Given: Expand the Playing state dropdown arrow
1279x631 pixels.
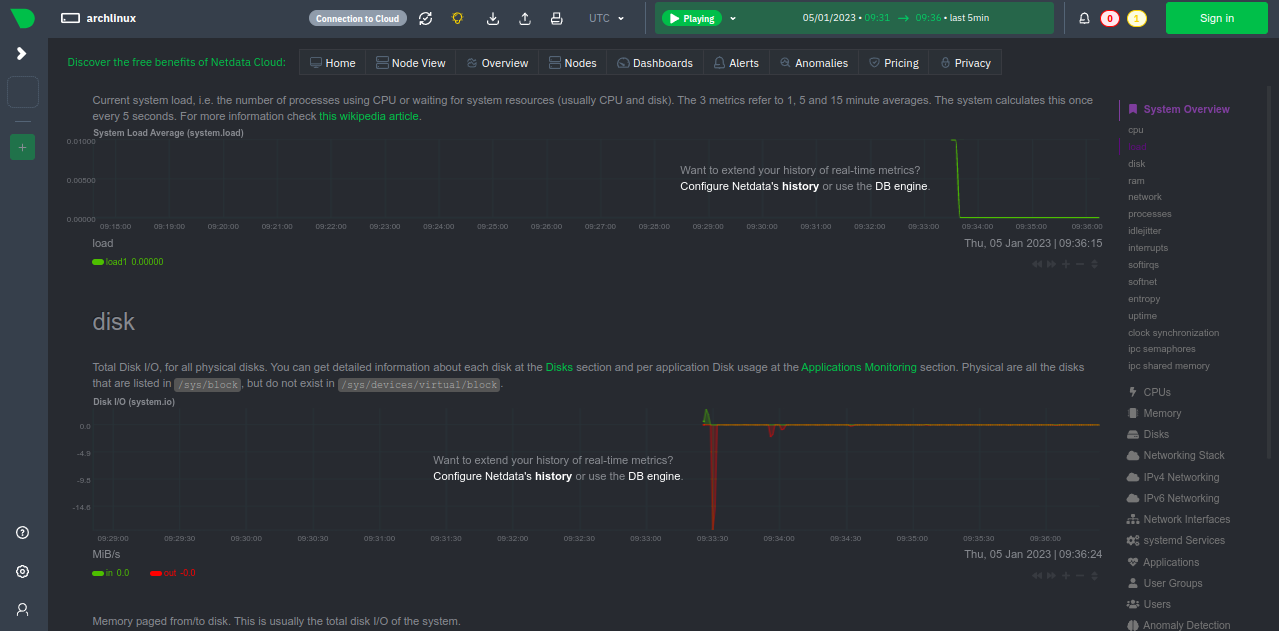Looking at the screenshot, I should coord(733,18).
